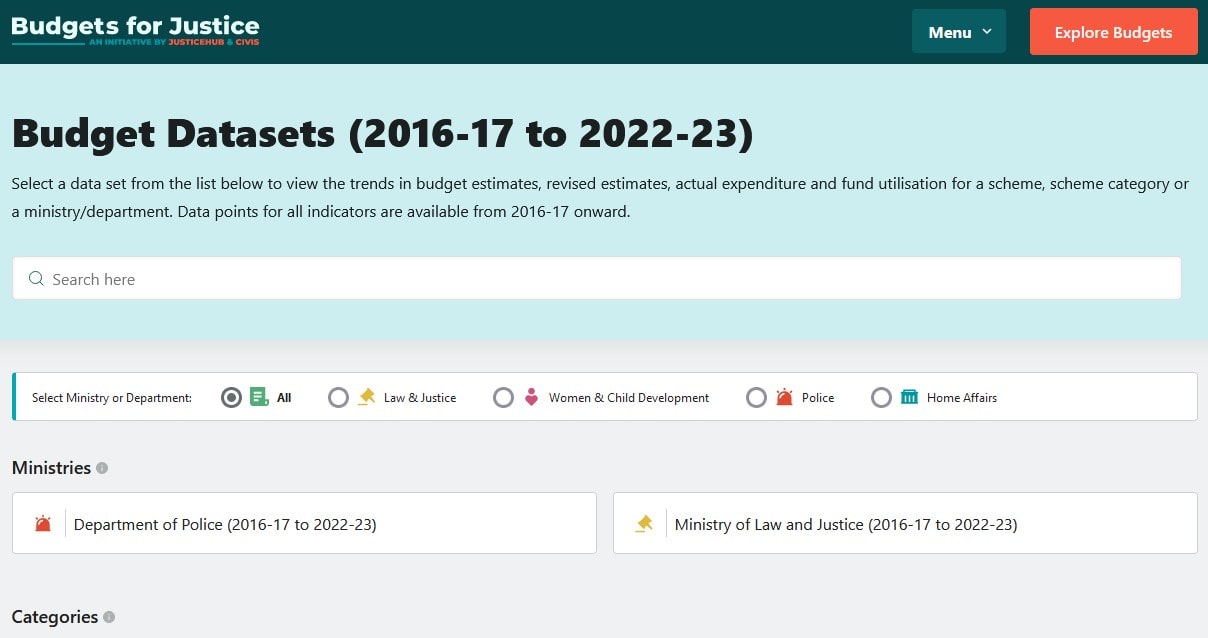Open Department of Police dataset card
This screenshot has height=638, width=1208.
click(x=304, y=523)
